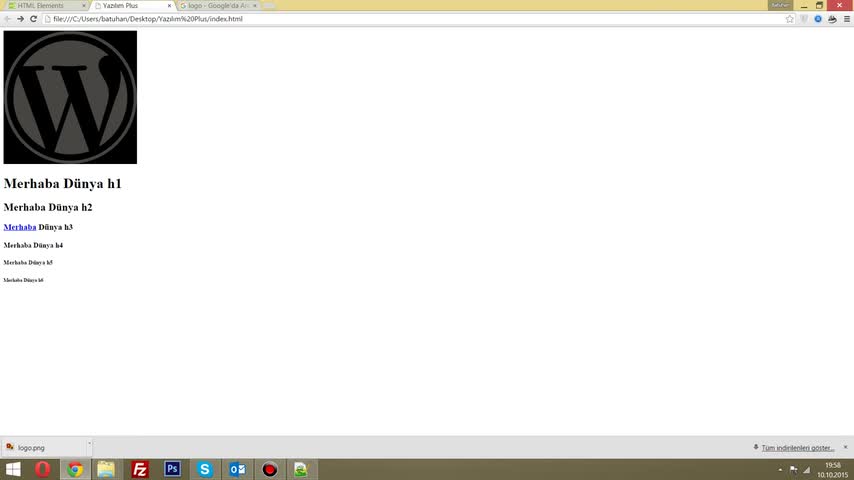Screen dimensions: 854x480
Task: Click Tüm indirilenleri göster link
Action: [797, 448]
